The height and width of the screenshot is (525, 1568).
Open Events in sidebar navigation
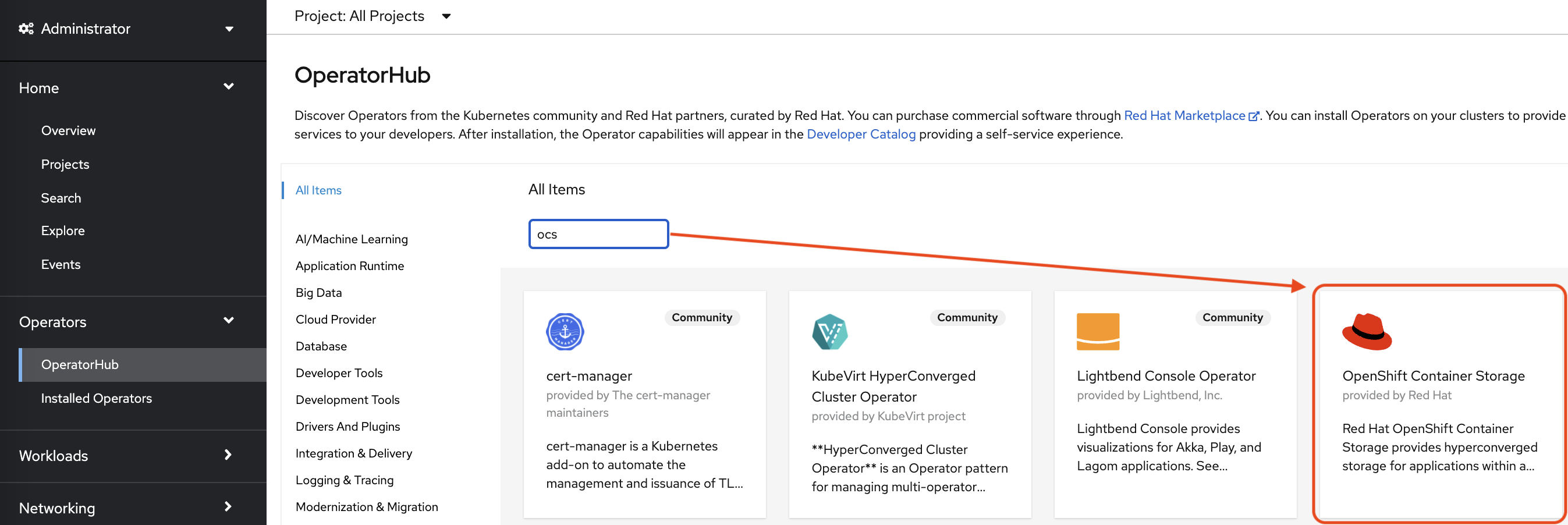[61, 264]
